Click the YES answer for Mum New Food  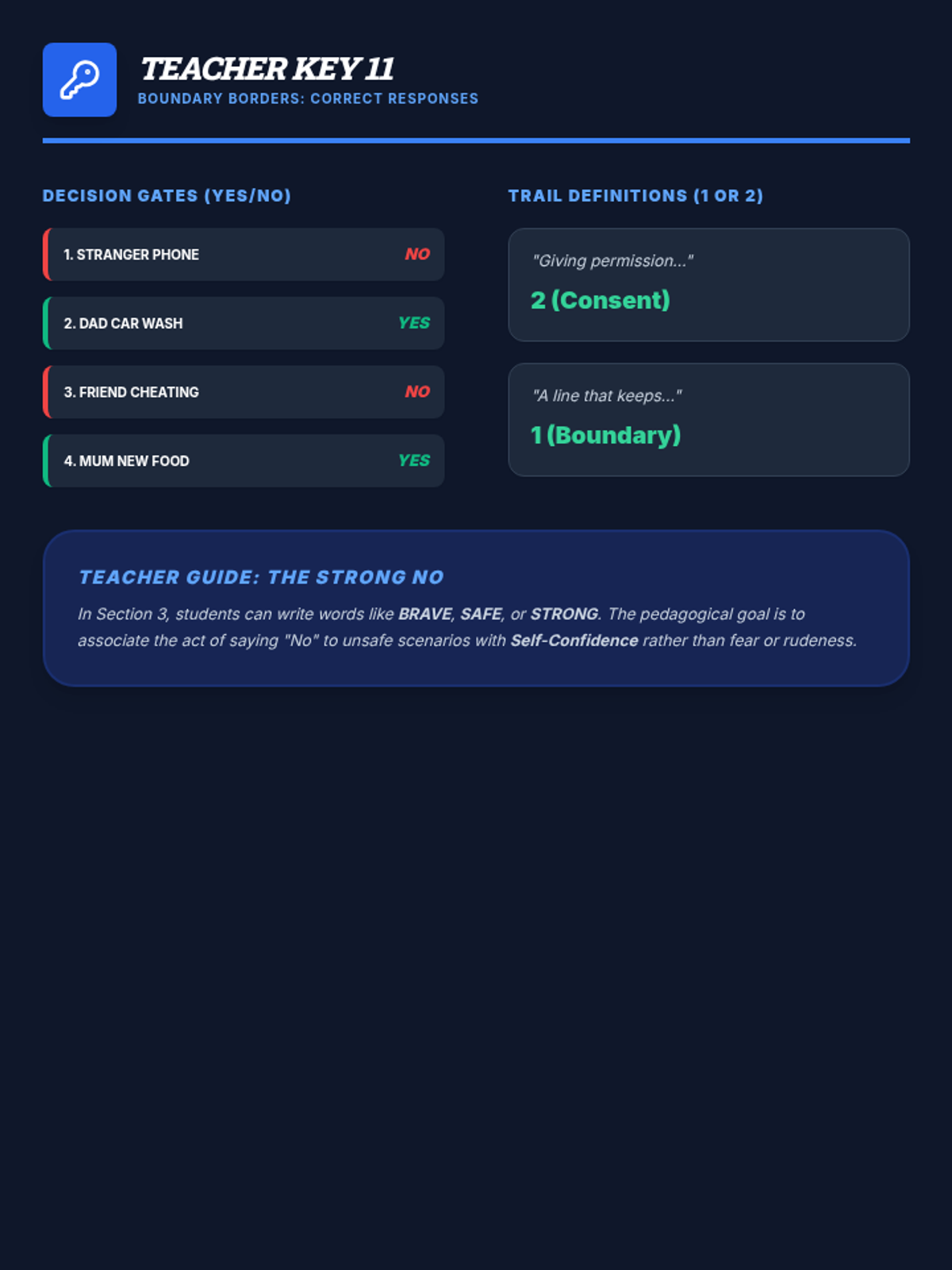coord(414,460)
